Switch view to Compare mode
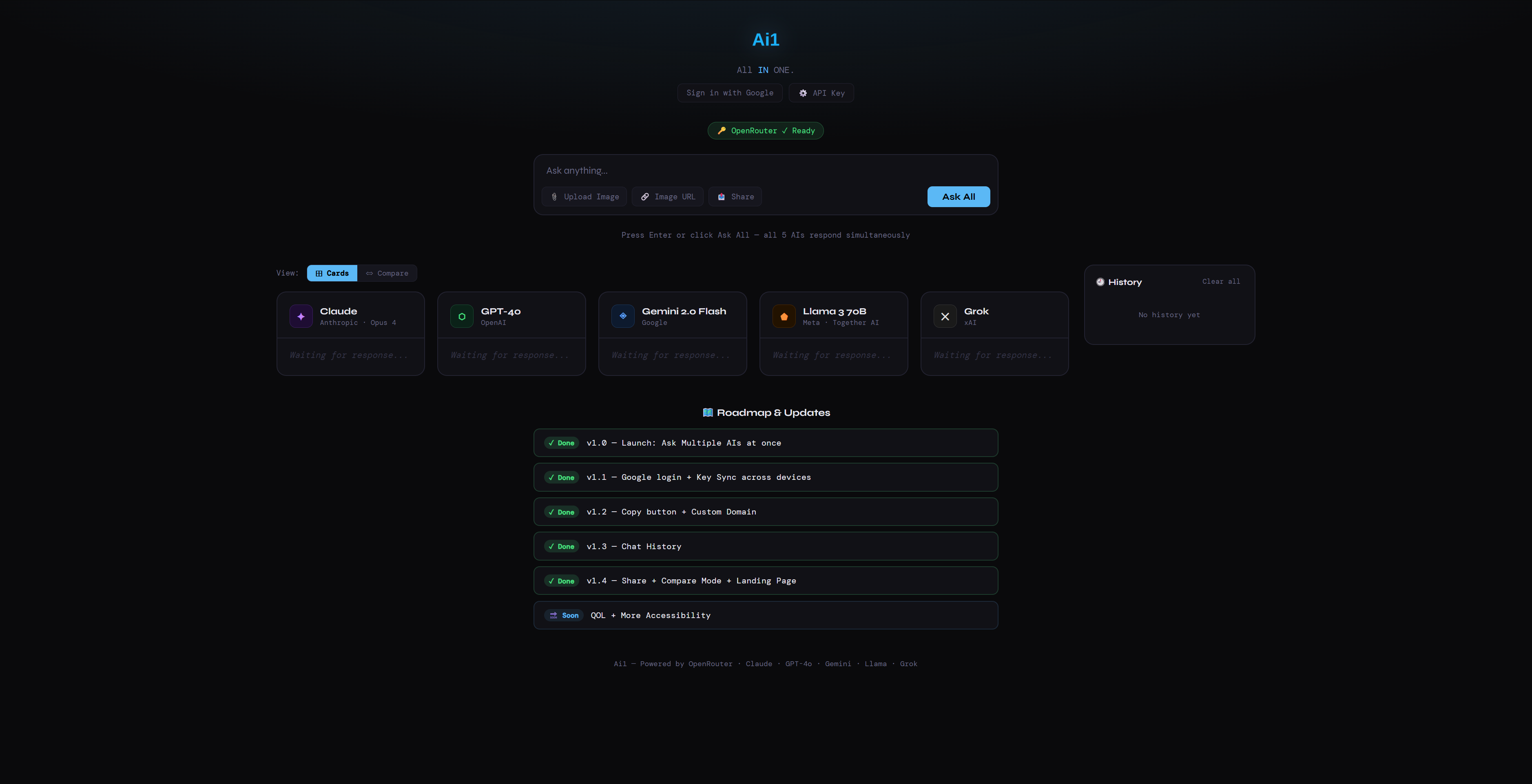 pyautogui.click(x=387, y=273)
